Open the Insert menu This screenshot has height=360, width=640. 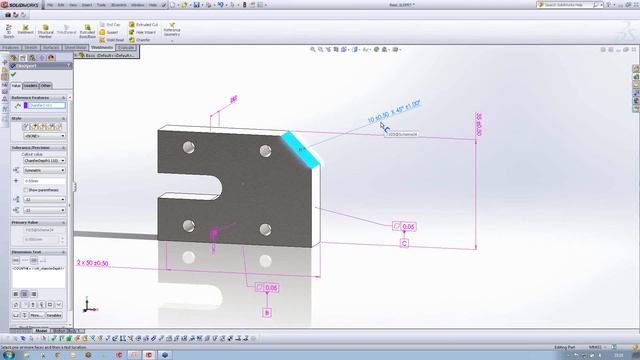(87, 5)
